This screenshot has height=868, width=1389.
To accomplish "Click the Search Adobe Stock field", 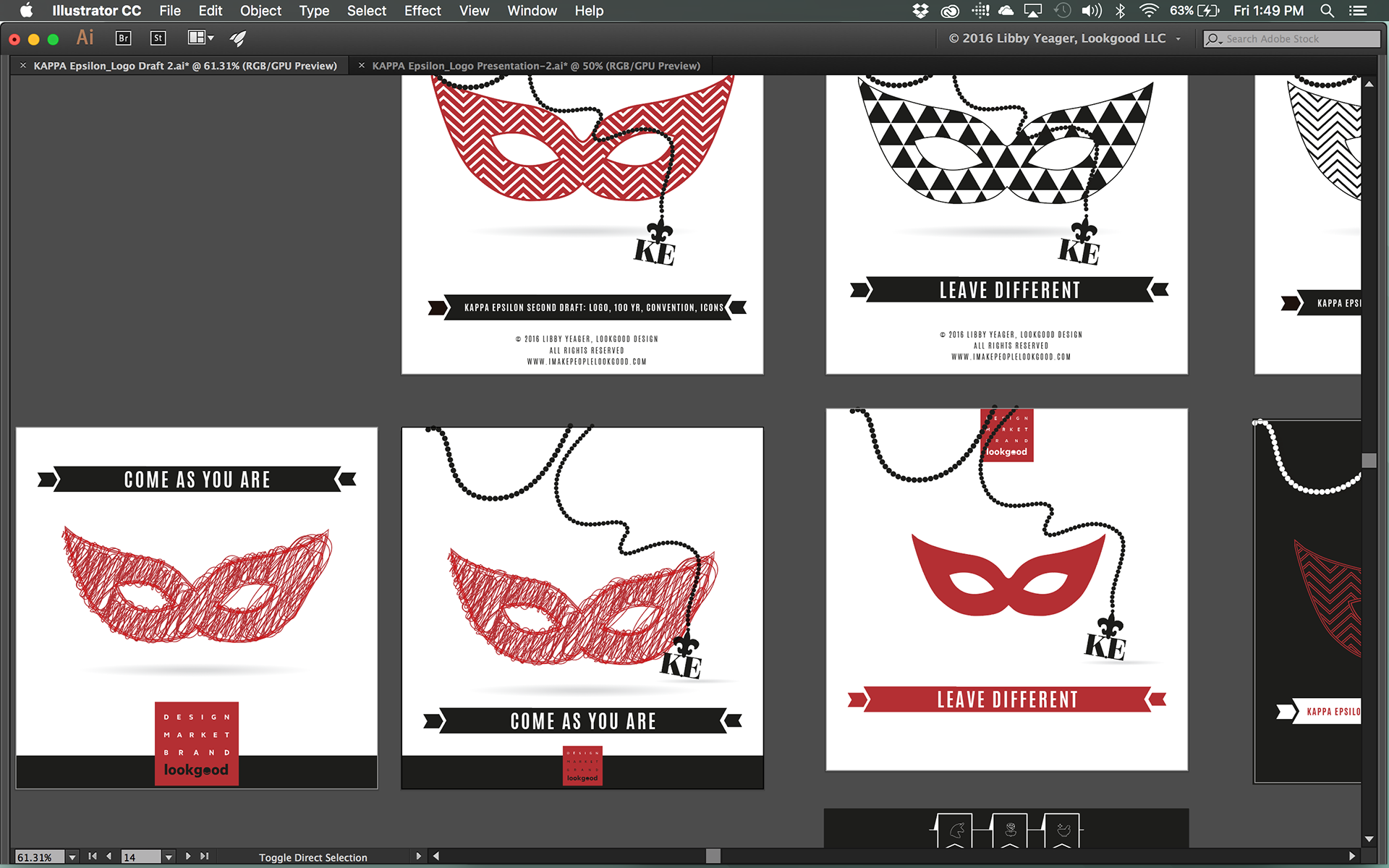I will pyautogui.click(x=1291, y=39).
